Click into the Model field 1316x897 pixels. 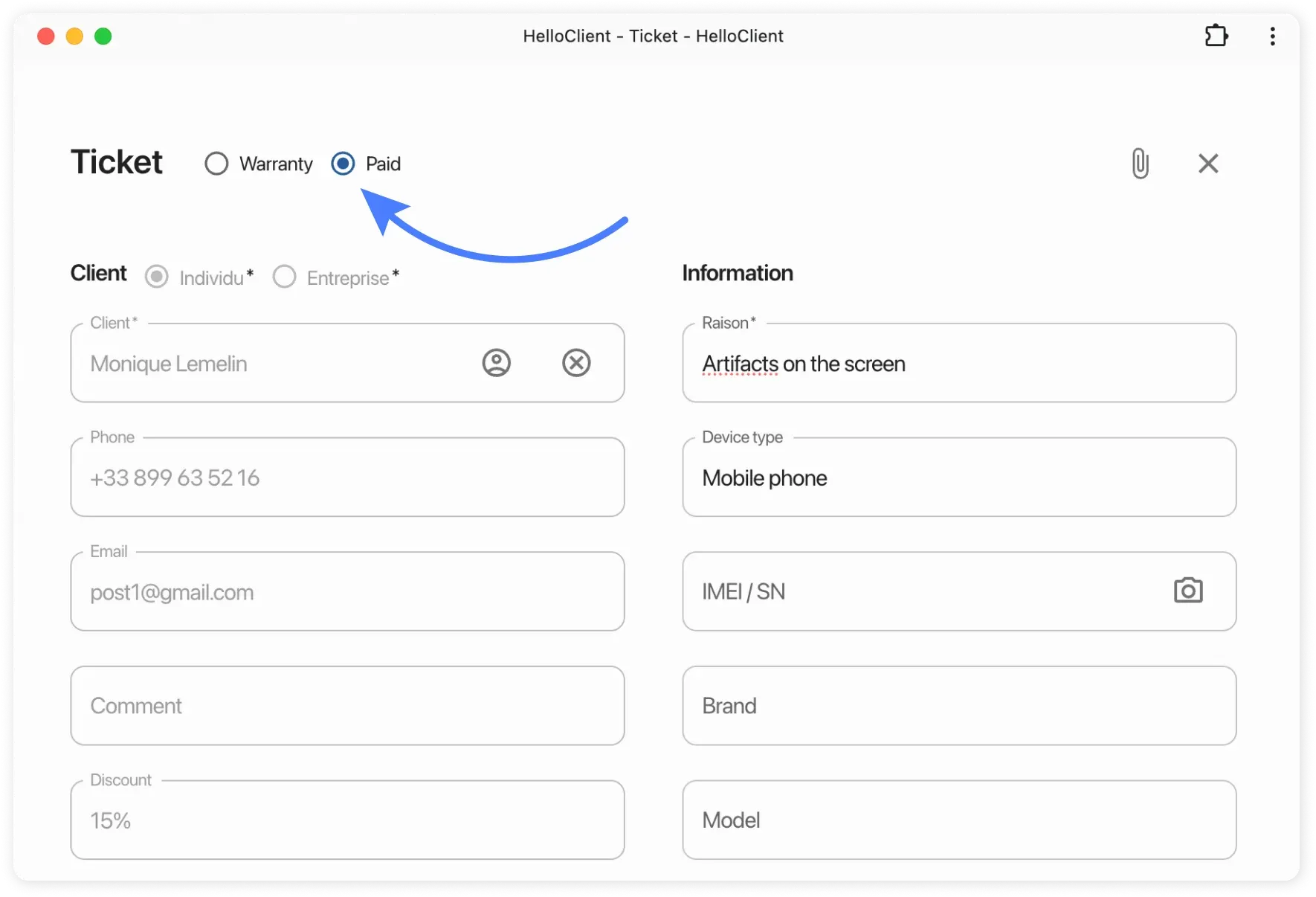pyautogui.click(x=959, y=820)
